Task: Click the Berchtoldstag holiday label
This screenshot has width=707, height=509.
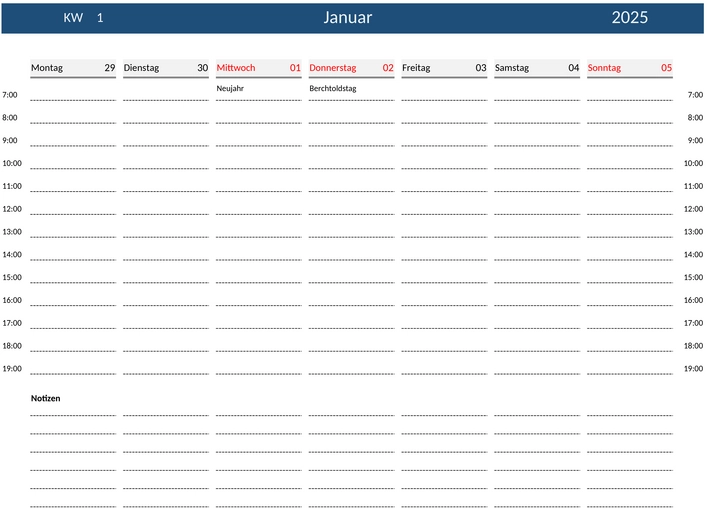Action: (333, 88)
